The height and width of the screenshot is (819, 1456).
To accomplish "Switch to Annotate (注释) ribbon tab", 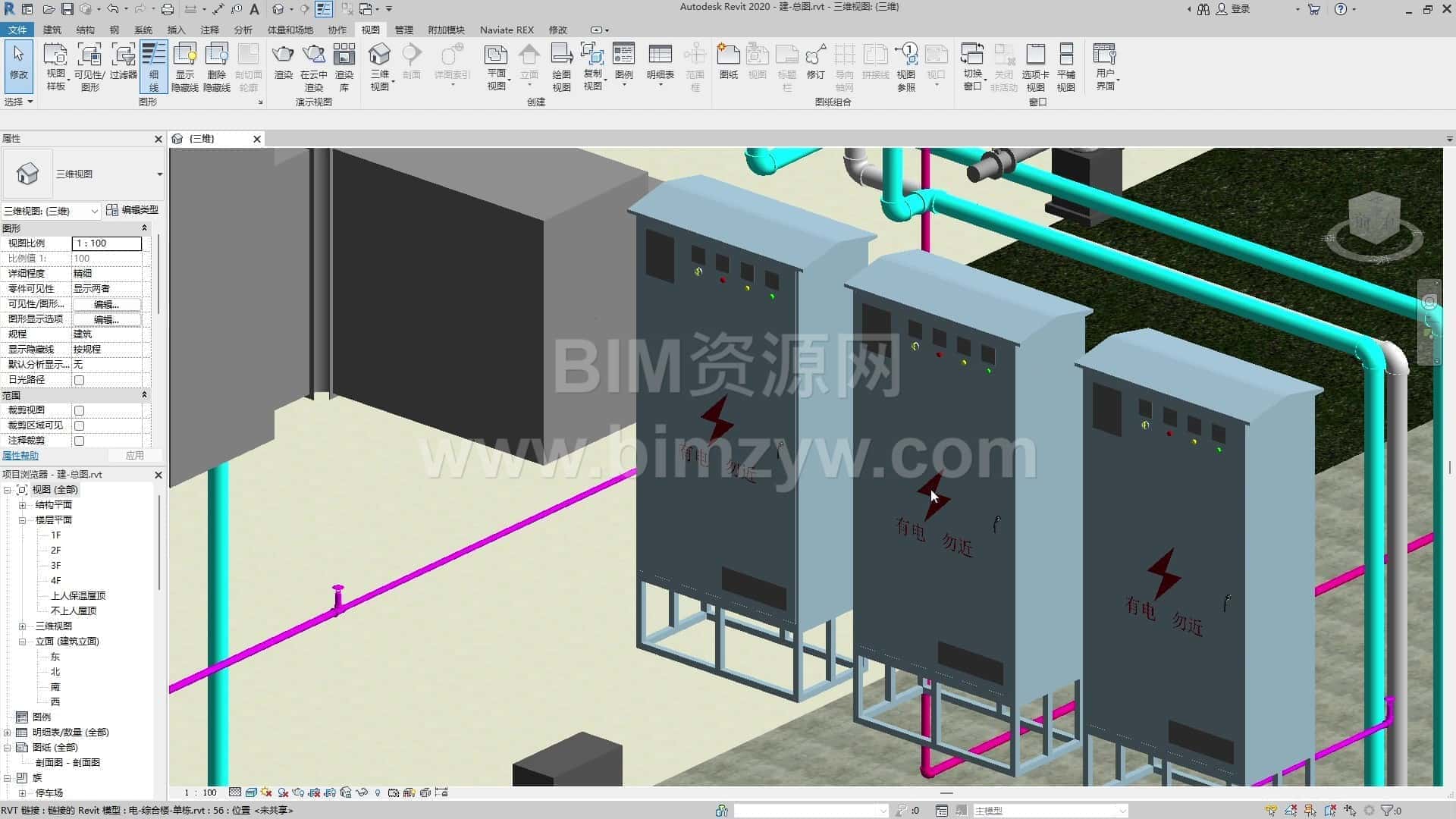I will click(210, 30).
